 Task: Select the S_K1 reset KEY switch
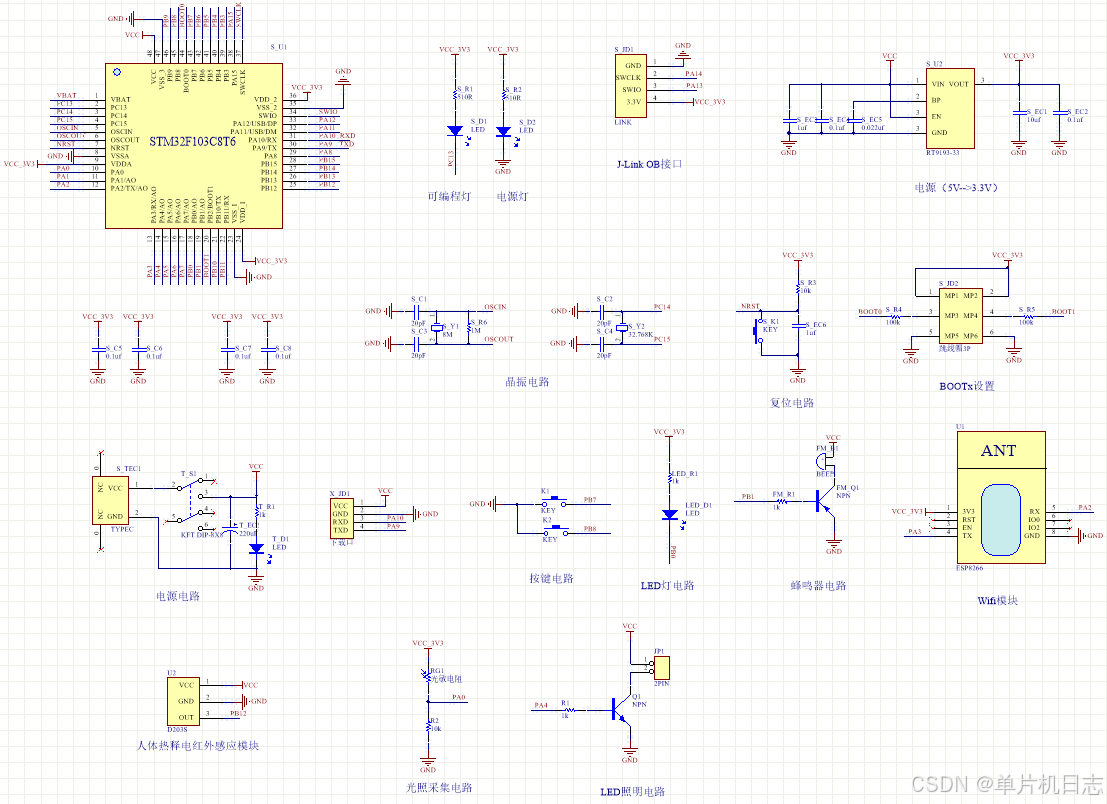click(x=760, y=330)
